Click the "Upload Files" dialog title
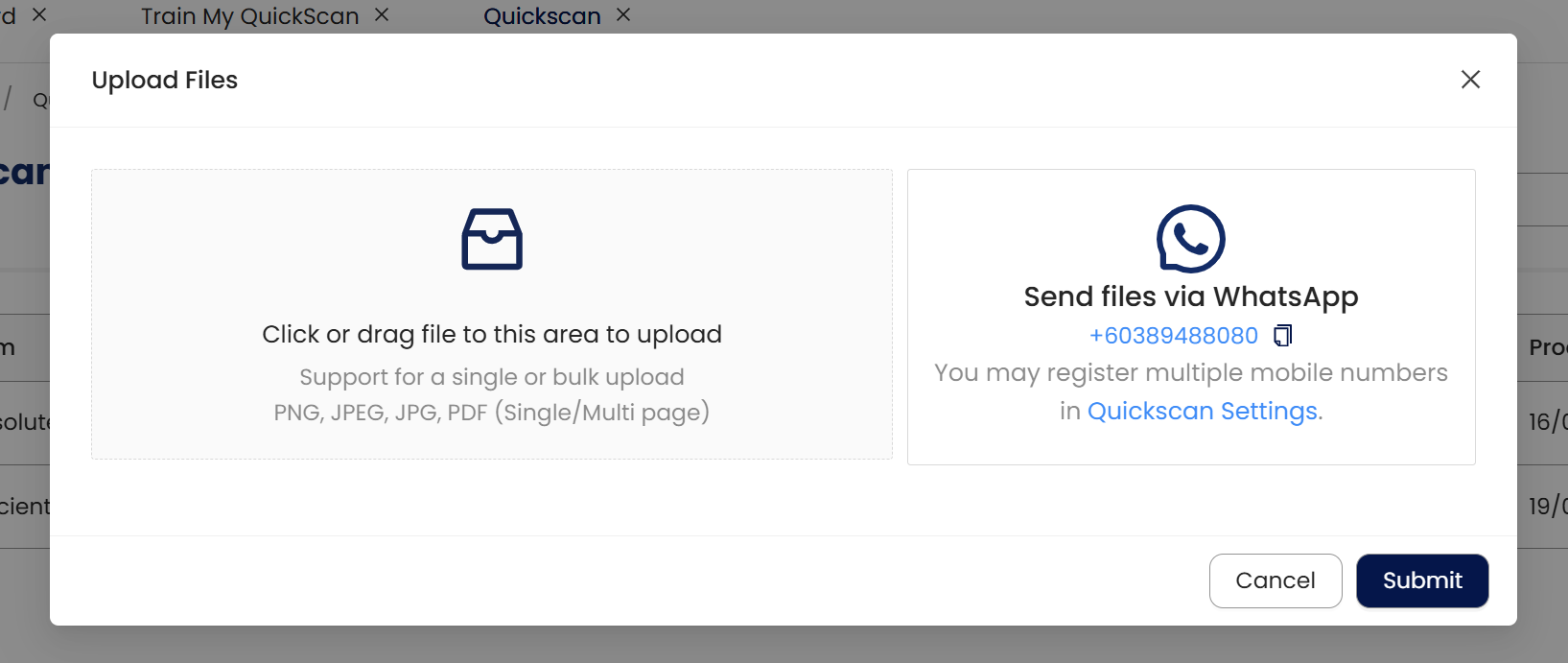The height and width of the screenshot is (663, 1568). tap(165, 80)
